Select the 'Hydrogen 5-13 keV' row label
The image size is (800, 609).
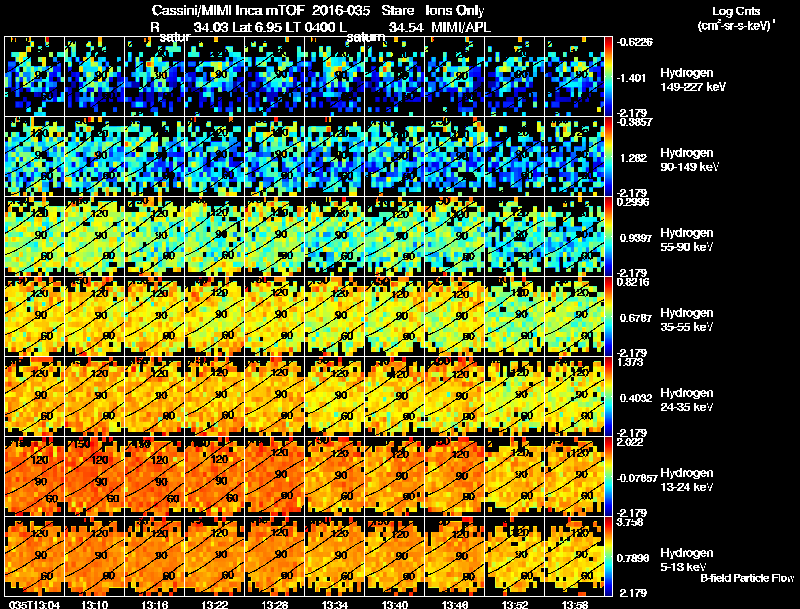[x=687, y=560]
